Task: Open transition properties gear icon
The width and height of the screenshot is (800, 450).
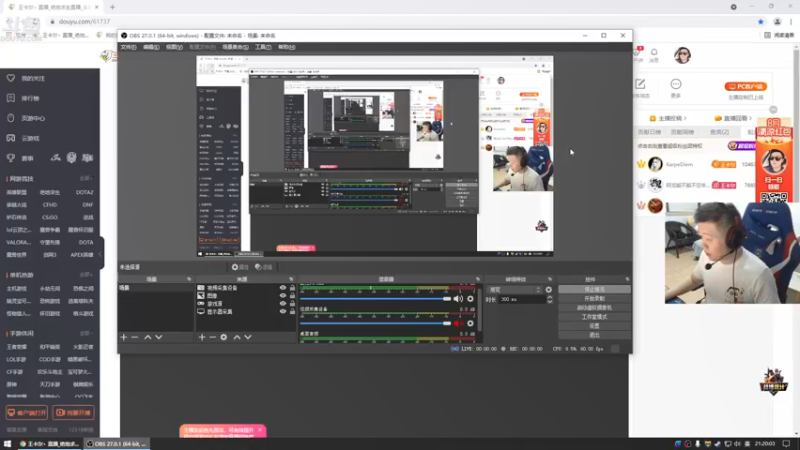Action: (x=548, y=289)
